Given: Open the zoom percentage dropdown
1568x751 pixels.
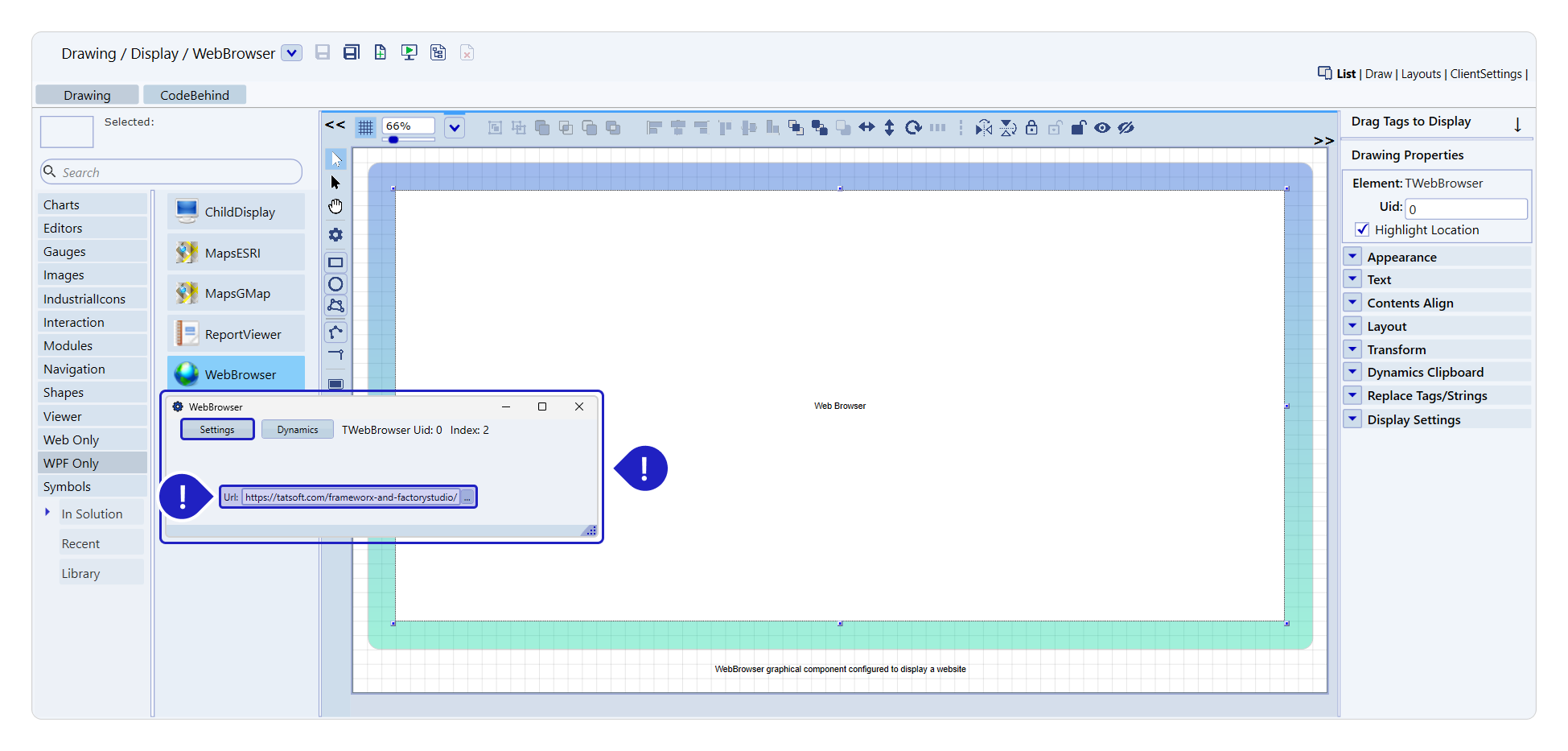Looking at the screenshot, I should pos(455,127).
